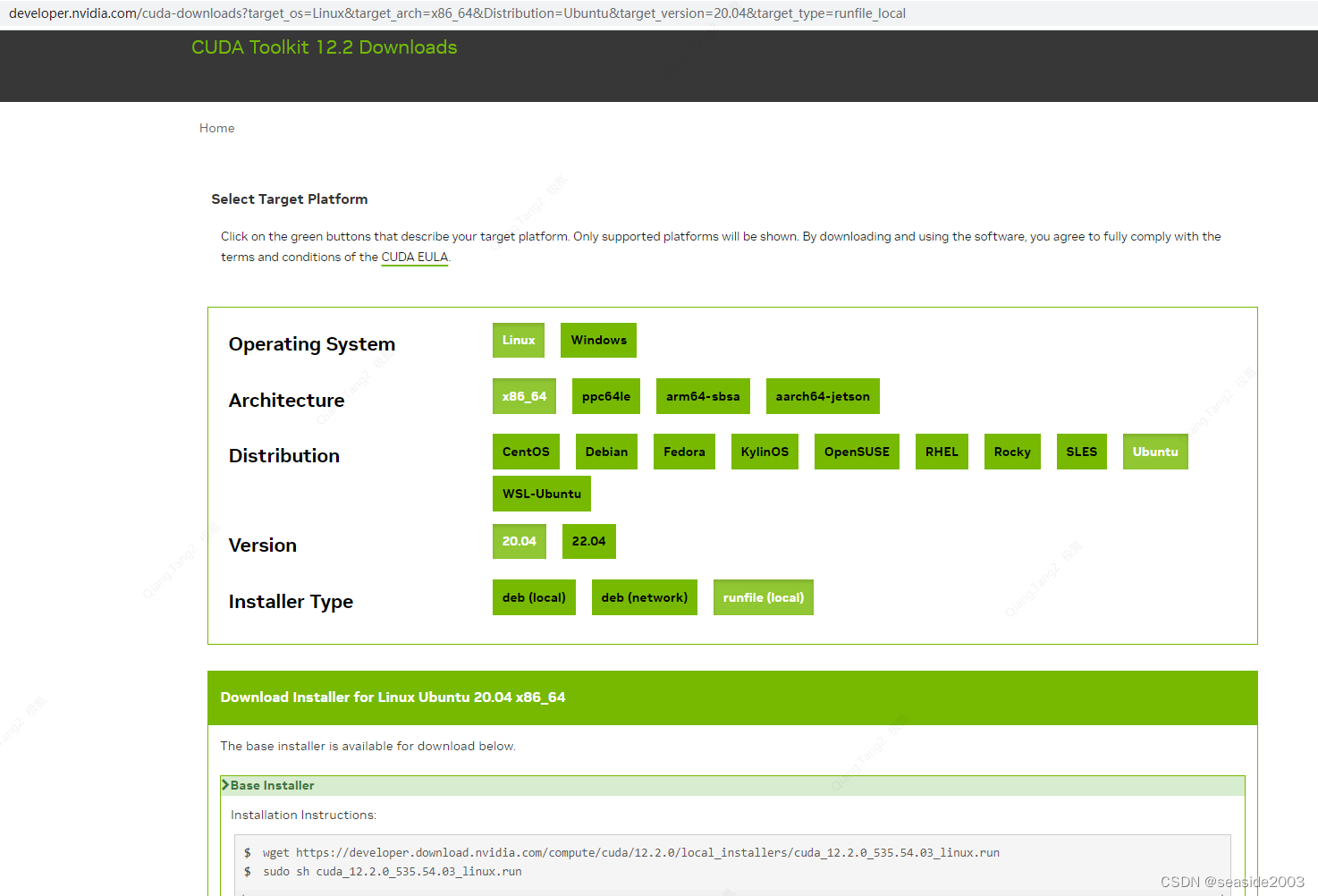Screen dimensions: 1318x896
Task: Pick Fedora distribution
Action: point(684,452)
